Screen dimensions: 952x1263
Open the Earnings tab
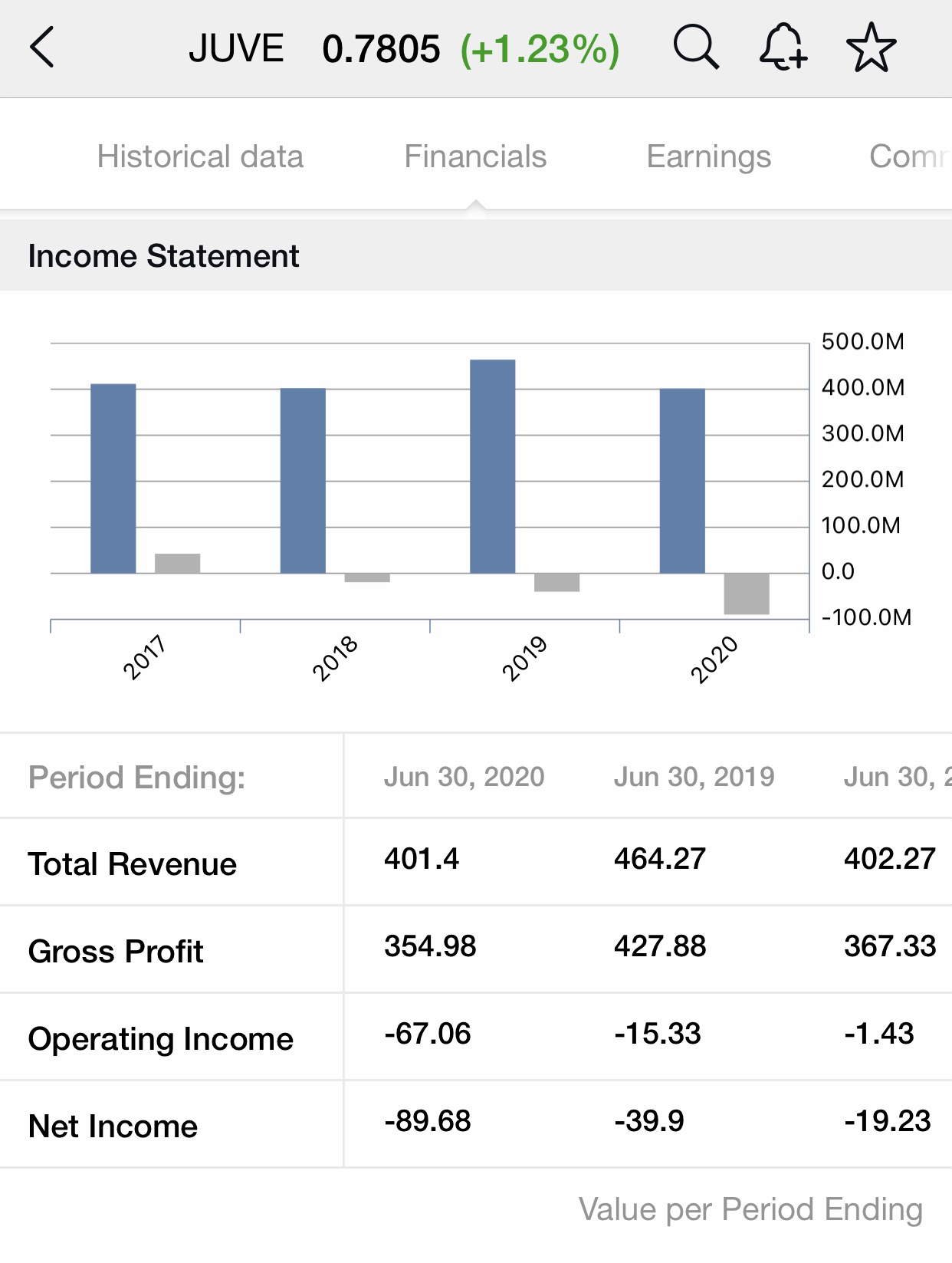708,156
